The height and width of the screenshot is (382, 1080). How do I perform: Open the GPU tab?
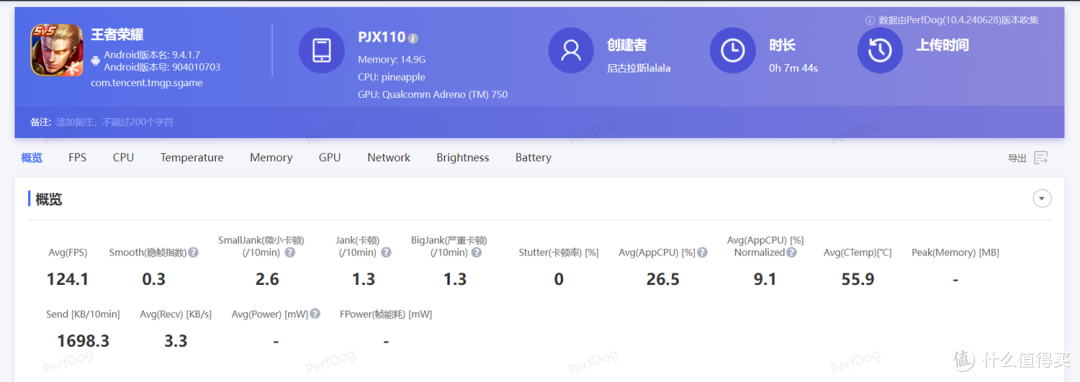click(330, 158)
